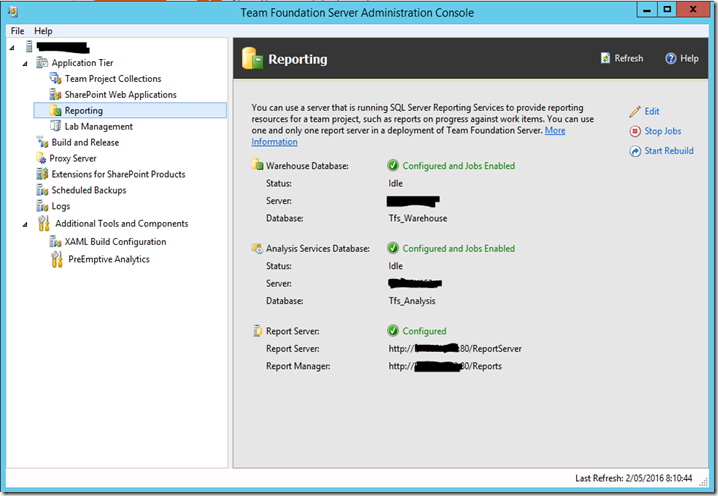Click the Edit pencil icon
This screenshot has width=718, height=496.
635,111
